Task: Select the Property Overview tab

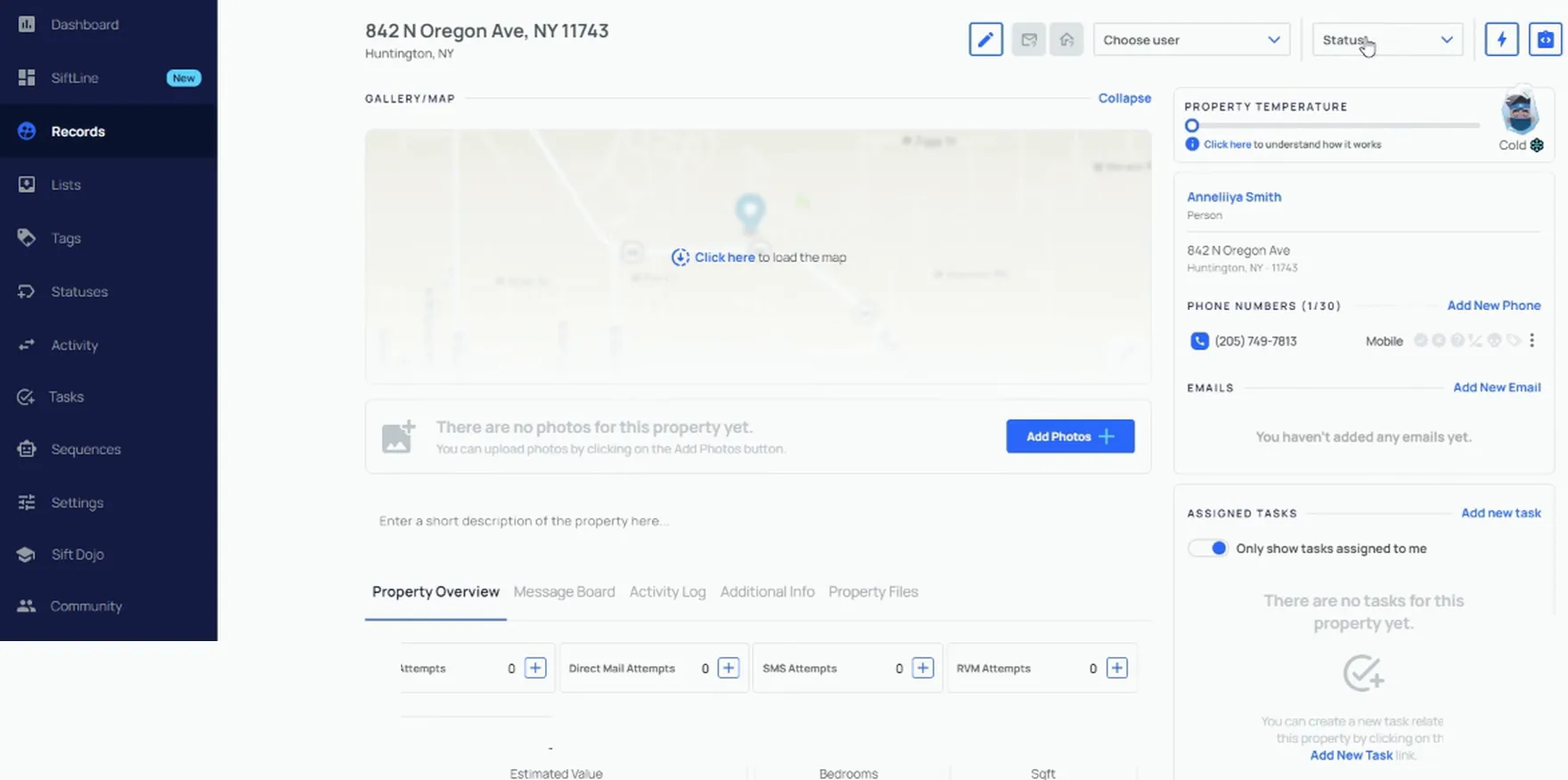Action: 436,592
